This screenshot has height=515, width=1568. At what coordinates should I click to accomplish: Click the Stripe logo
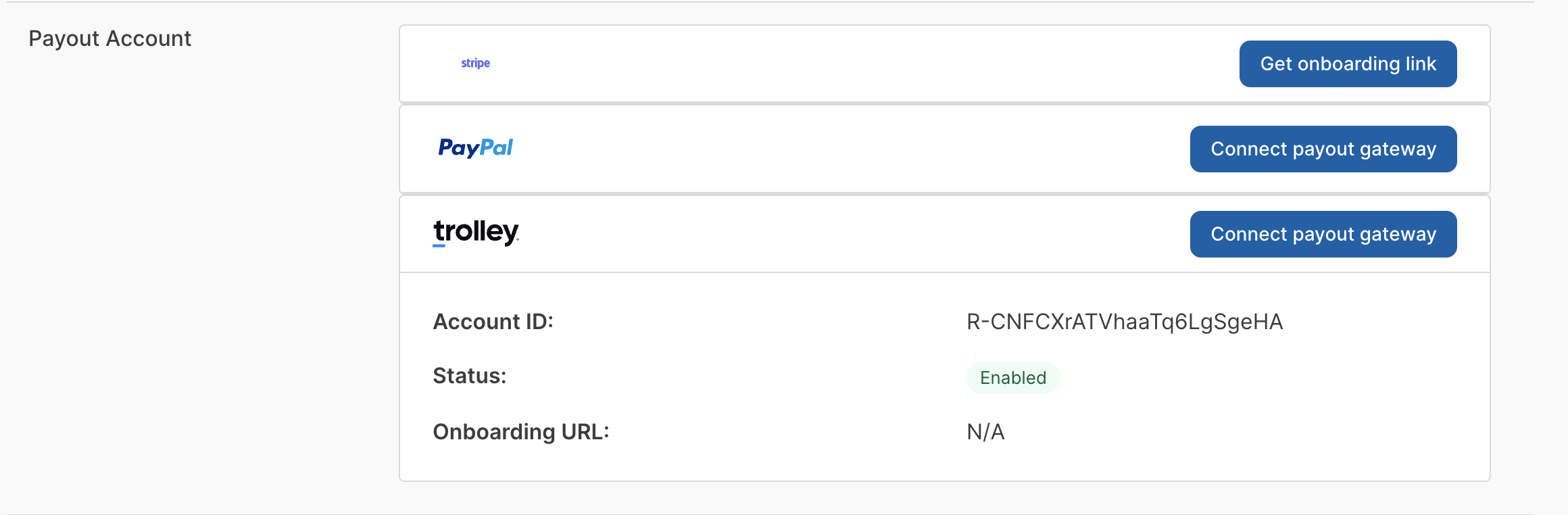tap(475, 63)
